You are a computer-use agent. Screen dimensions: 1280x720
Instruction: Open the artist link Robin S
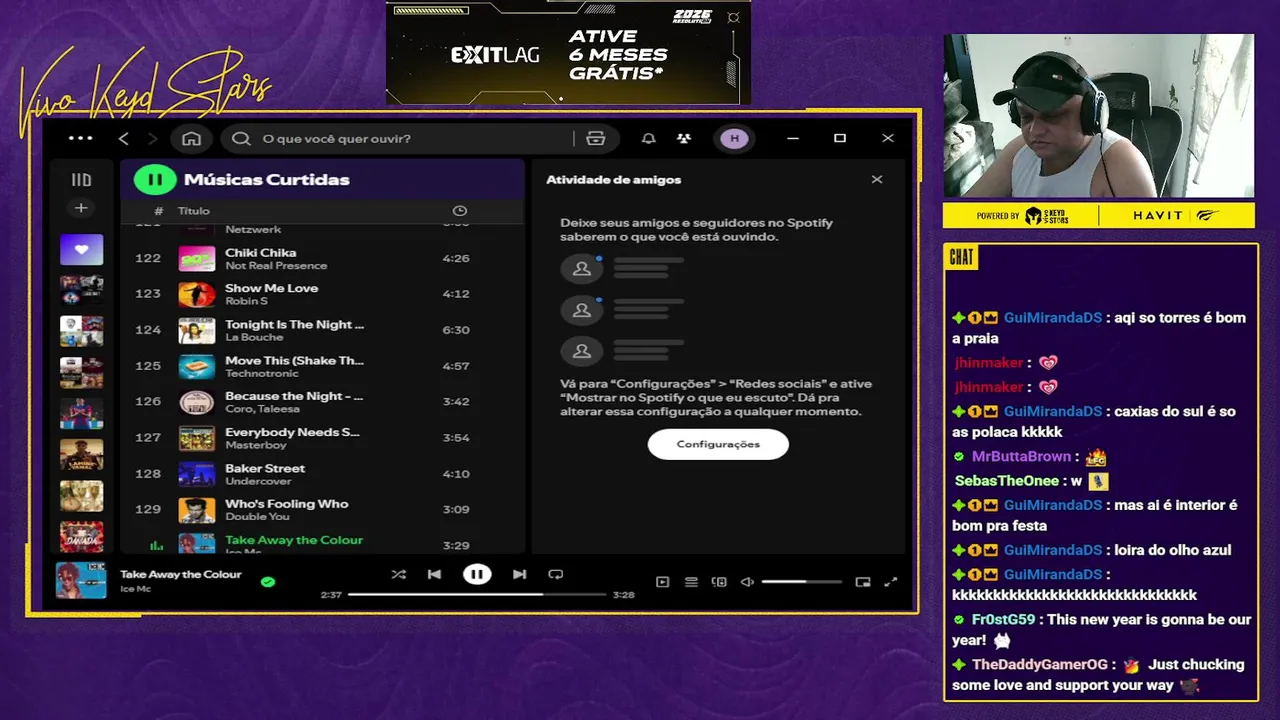[246, 301]
